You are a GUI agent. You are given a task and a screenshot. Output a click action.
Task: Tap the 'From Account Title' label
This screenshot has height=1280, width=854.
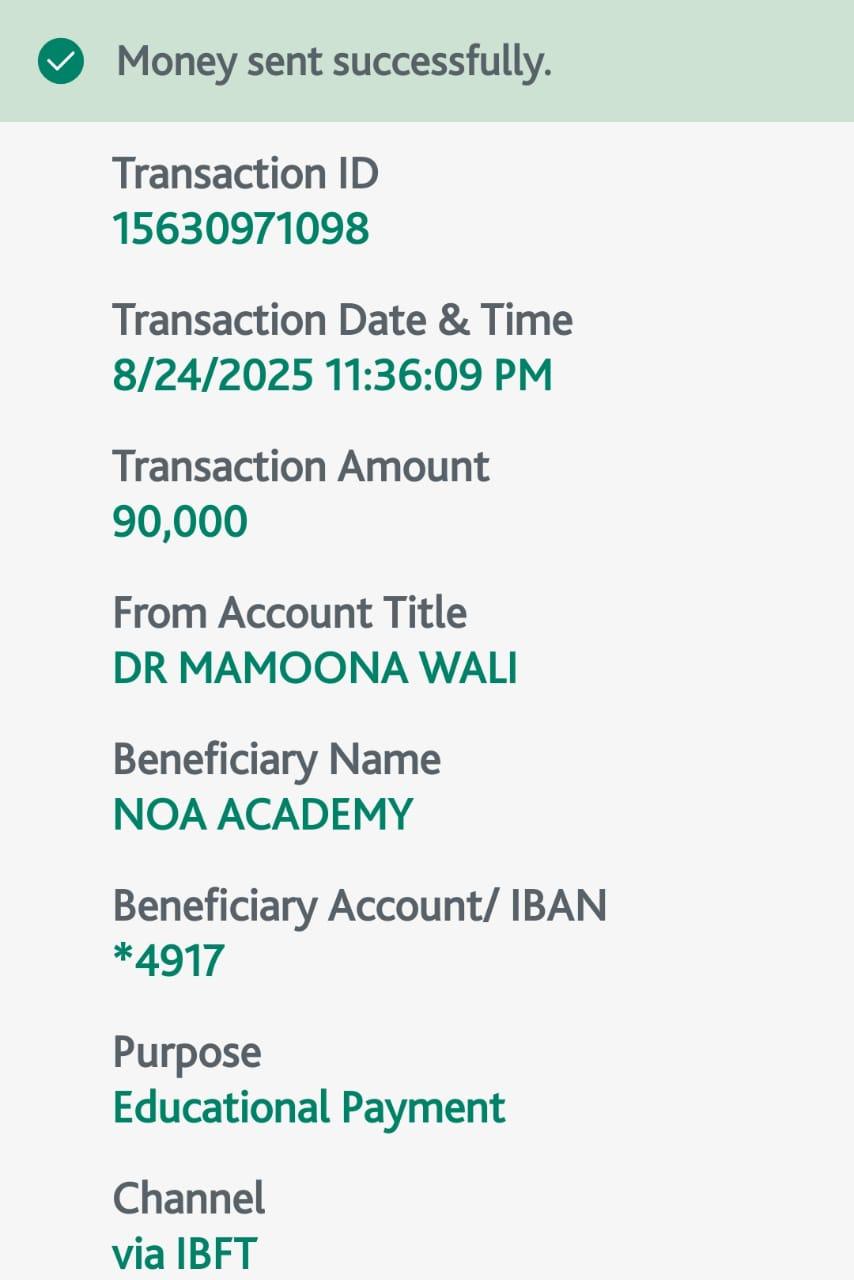(289, 612)
